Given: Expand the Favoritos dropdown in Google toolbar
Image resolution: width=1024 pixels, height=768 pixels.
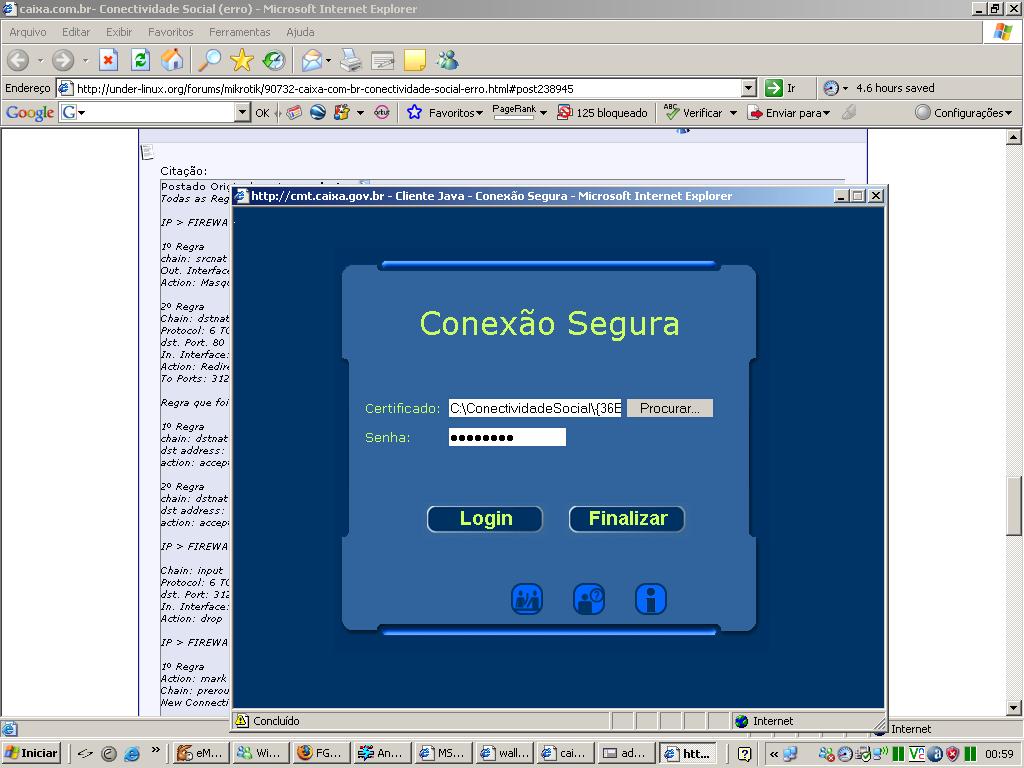Looking at the screenshot, I should [479, 113].
